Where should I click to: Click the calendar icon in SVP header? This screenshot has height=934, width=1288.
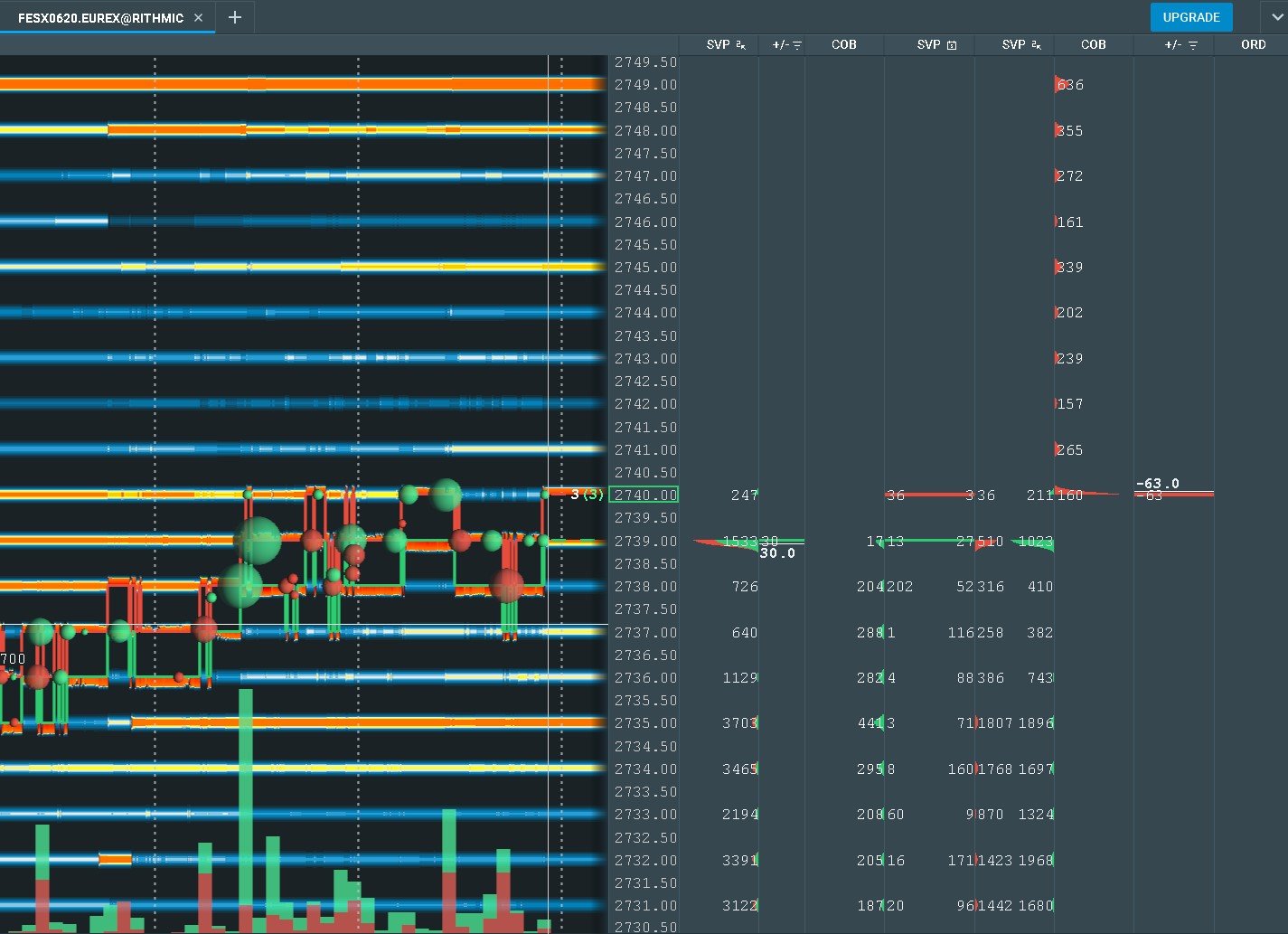(x=952, y=45)
